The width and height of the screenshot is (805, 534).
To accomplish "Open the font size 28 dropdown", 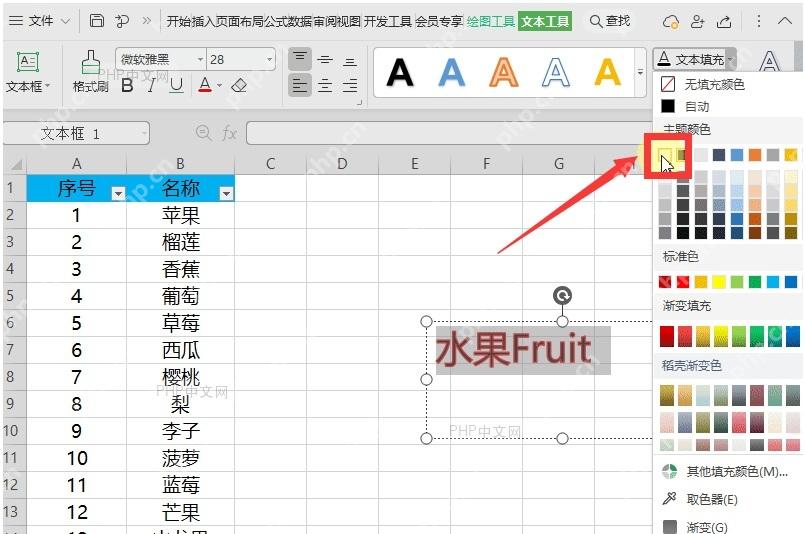I will [269, 60].
